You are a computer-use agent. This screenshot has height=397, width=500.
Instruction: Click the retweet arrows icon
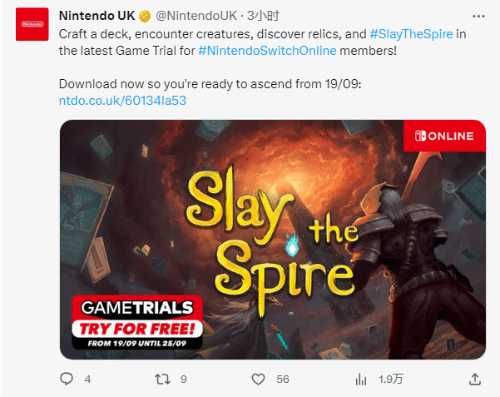(x=163, y=379)
